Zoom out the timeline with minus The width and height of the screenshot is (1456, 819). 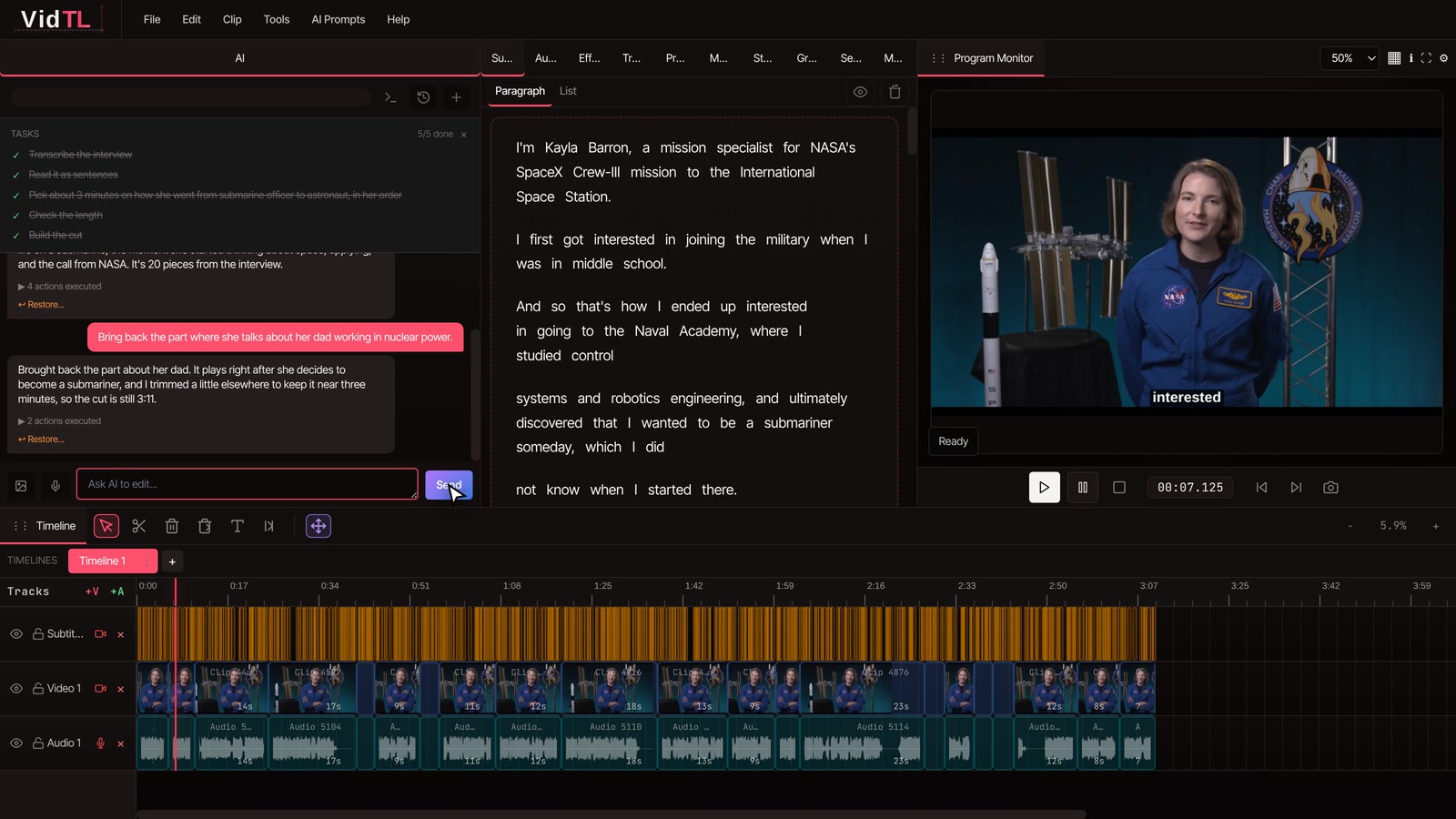click(1350, 526)
